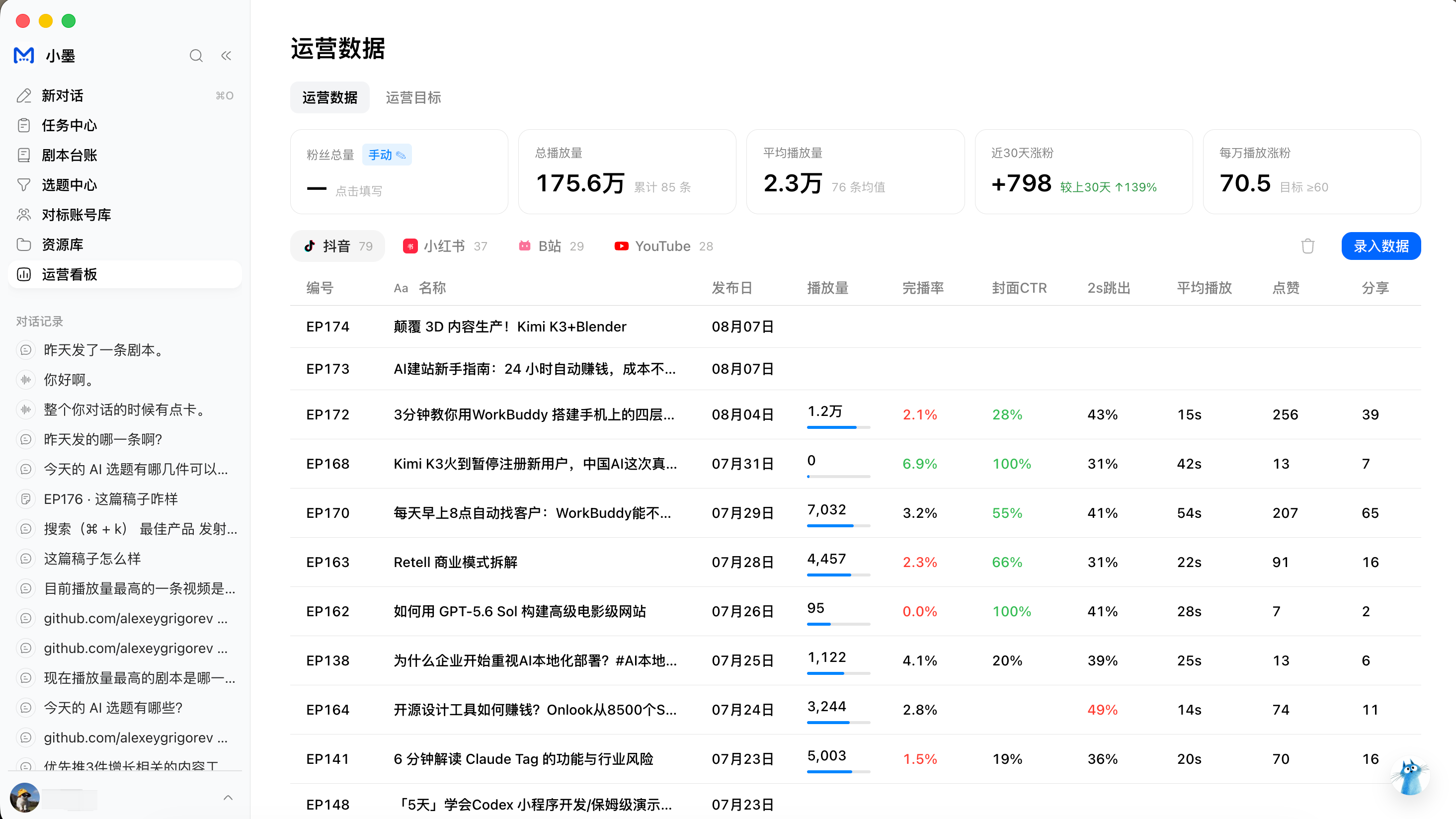
Task: Open row EP164 开源设计工具如何赚钱
Action: click(x=855, y=709)
